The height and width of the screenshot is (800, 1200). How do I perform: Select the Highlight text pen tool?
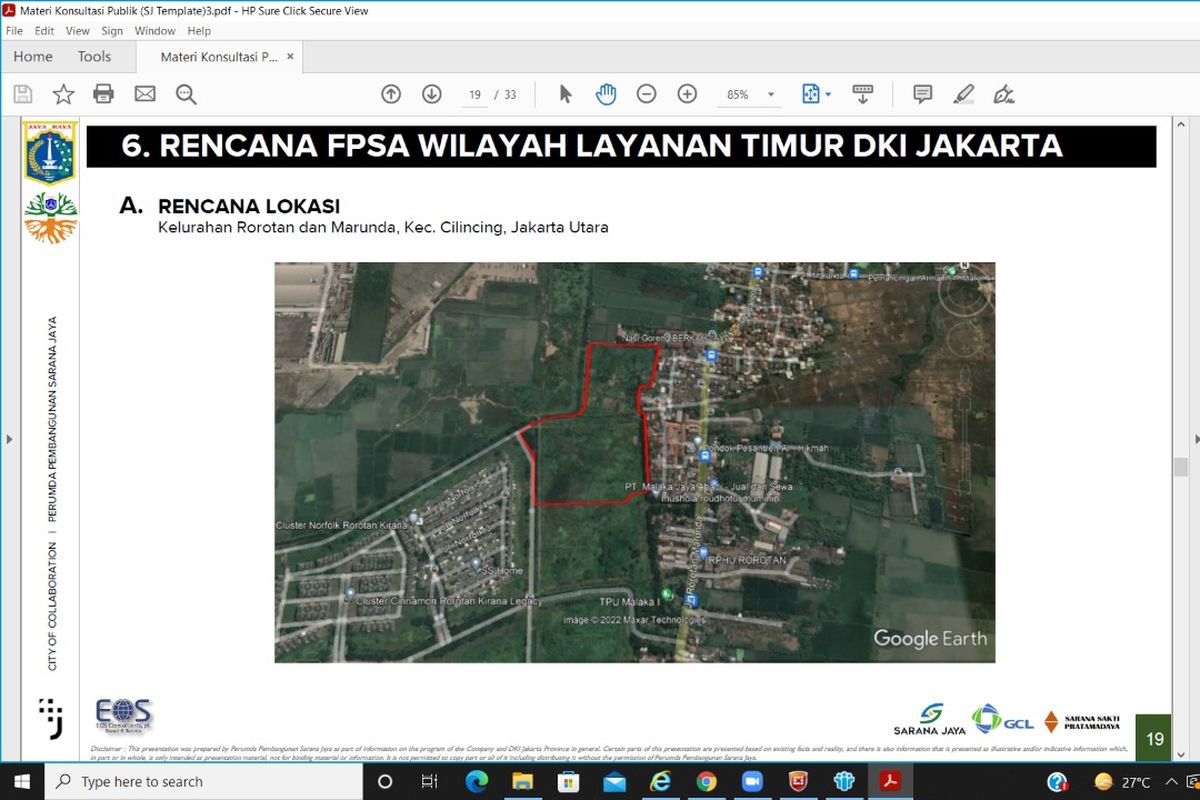pos(963,94)
